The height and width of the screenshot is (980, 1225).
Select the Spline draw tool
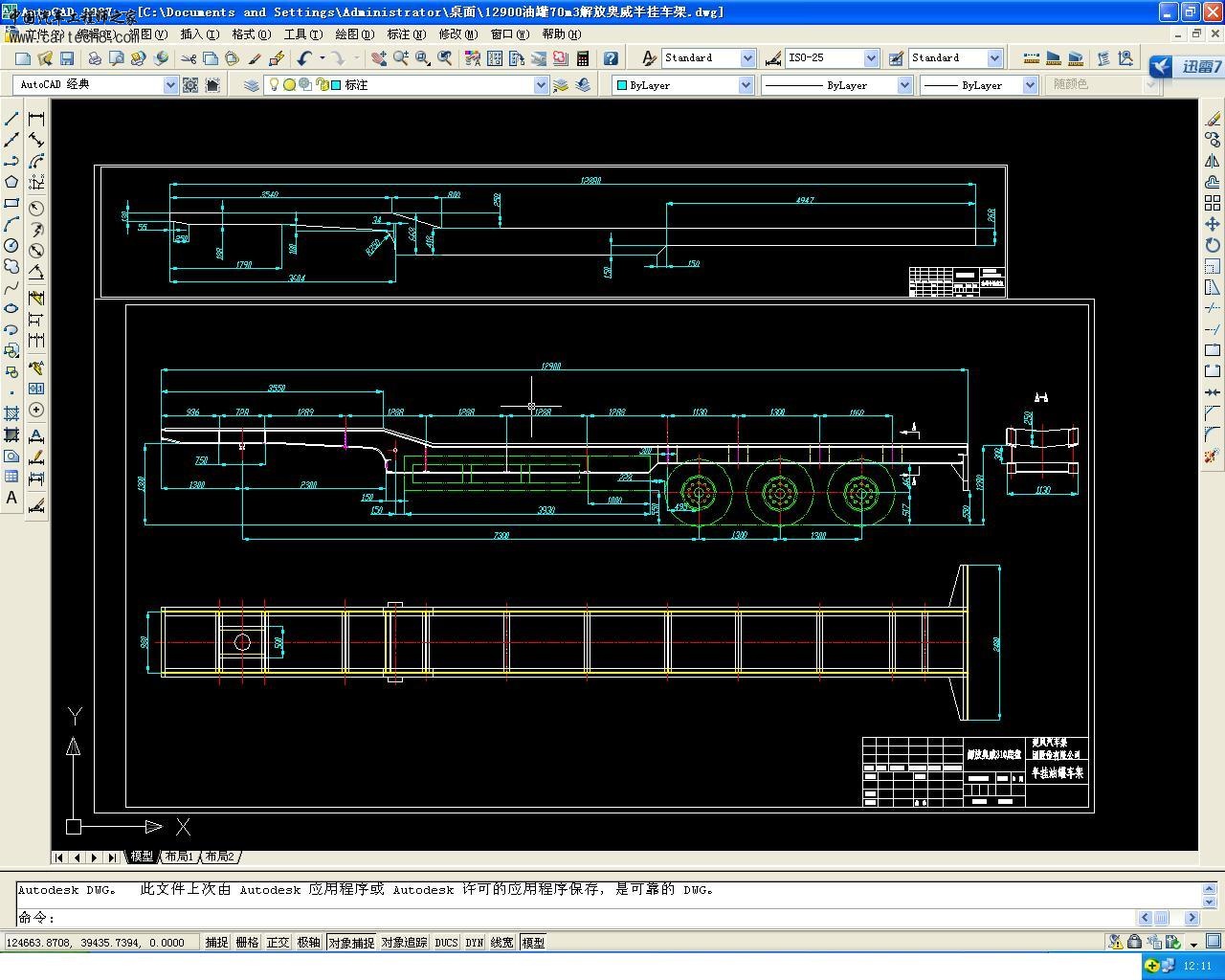pos(11,287)
